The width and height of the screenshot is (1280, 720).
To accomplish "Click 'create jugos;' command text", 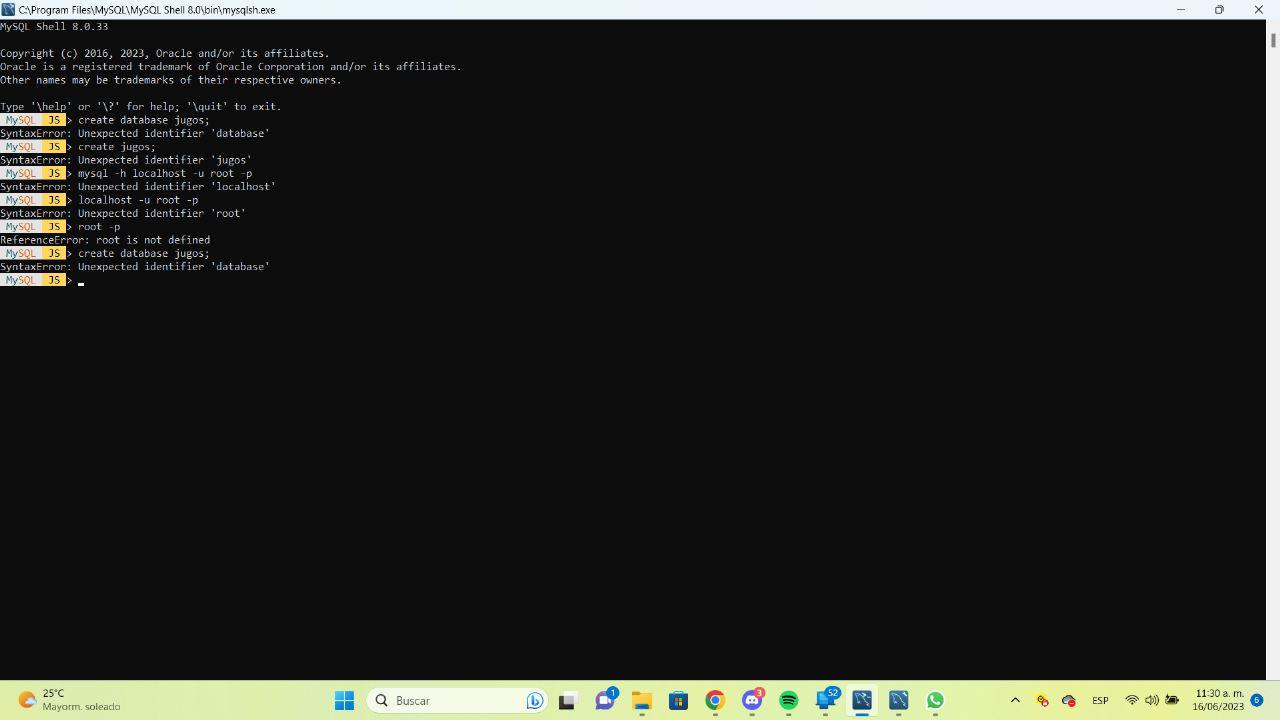I will [117, 147].
